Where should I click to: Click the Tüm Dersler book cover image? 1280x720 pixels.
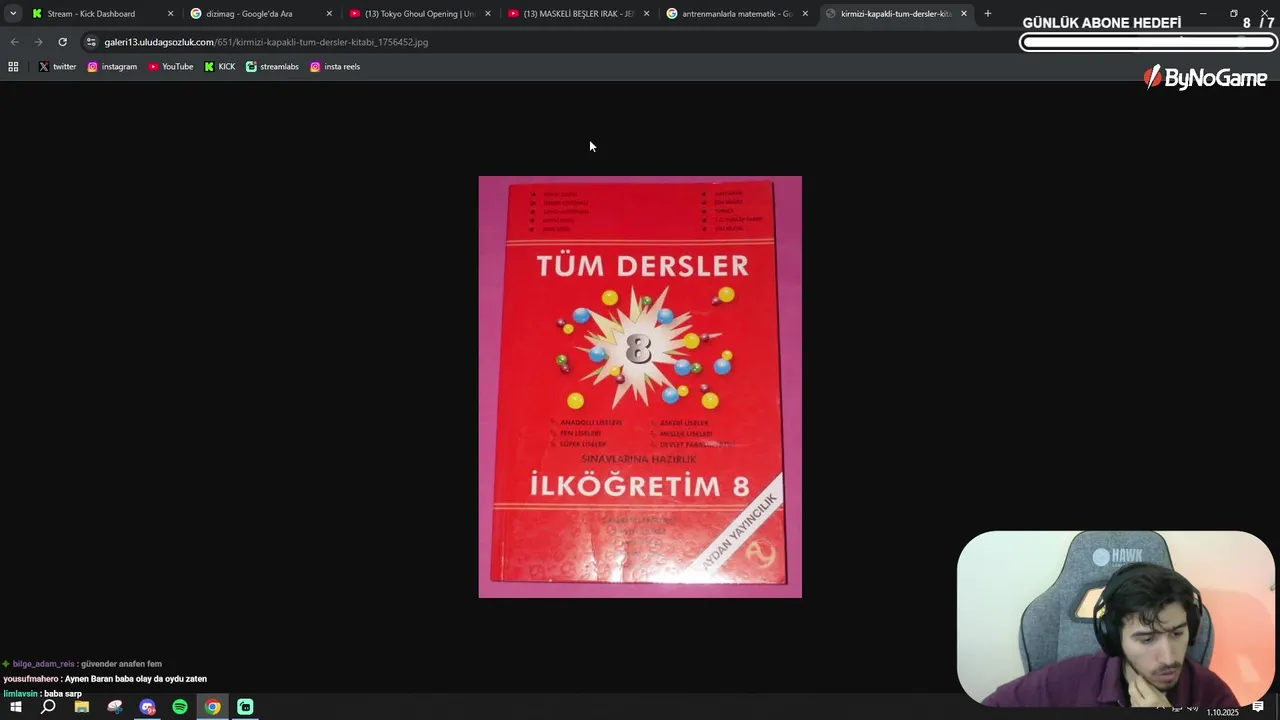point(640,387)
